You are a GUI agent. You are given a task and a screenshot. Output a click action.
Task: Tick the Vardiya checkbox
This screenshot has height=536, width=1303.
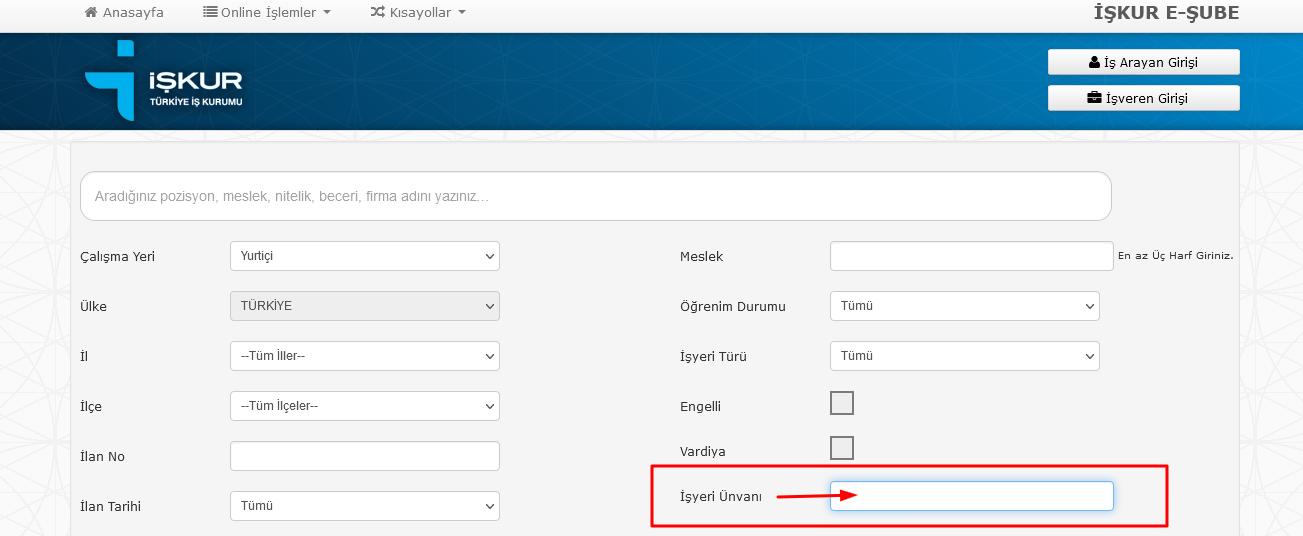(842, 447)
